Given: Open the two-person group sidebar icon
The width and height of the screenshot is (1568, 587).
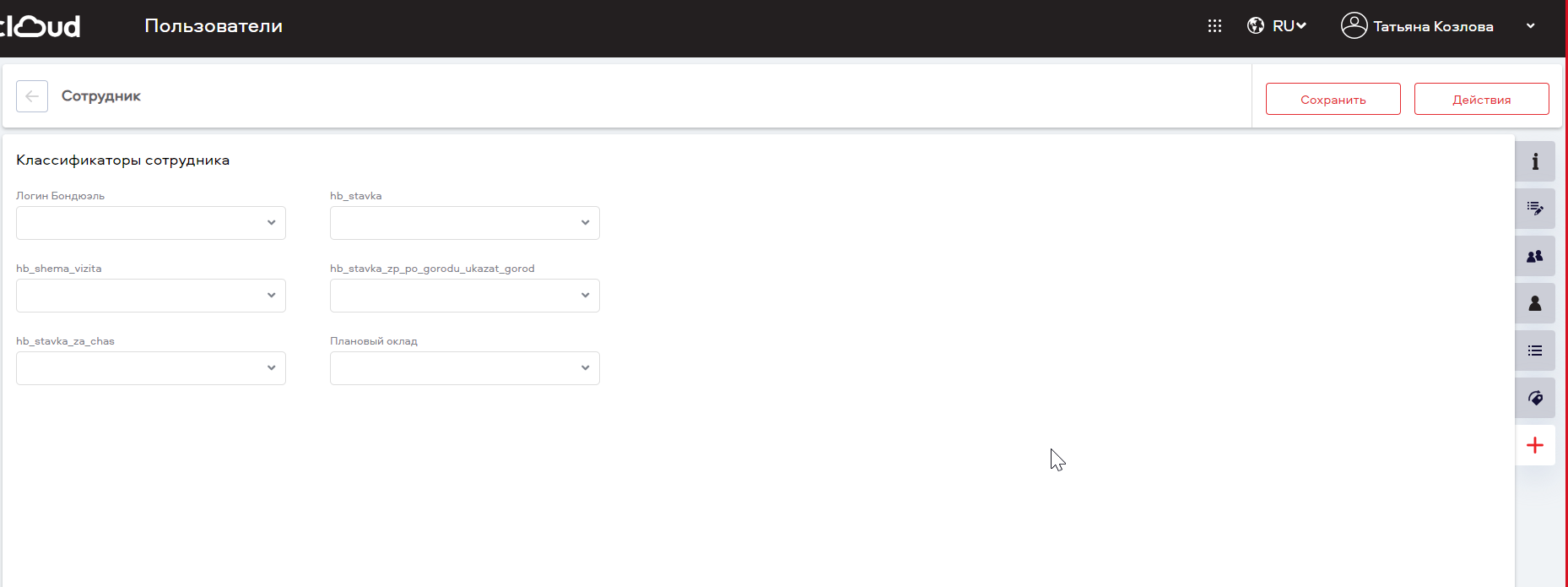Looking at the screenshot, I should (x=1535, y=256).
